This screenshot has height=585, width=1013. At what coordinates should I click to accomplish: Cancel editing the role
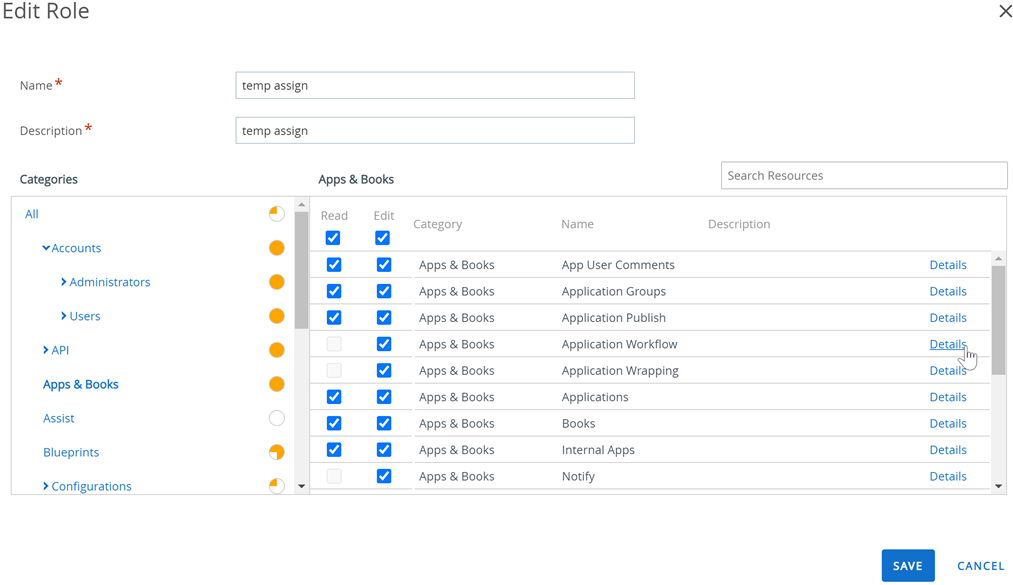click(980, 566)
